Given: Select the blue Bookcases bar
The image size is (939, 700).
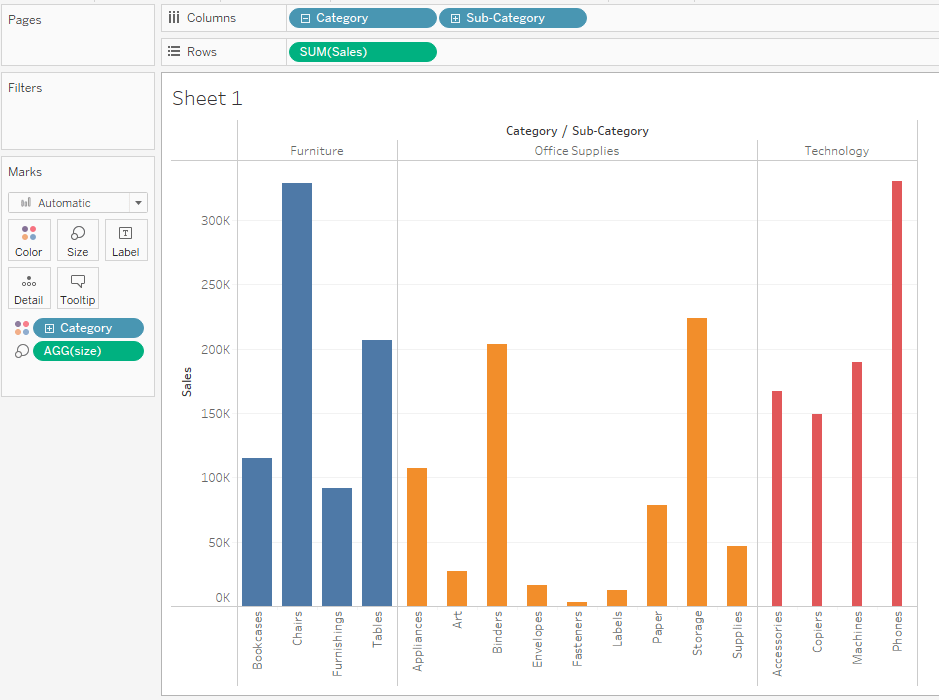Looking at the screenshot, I should coord(257,532).
